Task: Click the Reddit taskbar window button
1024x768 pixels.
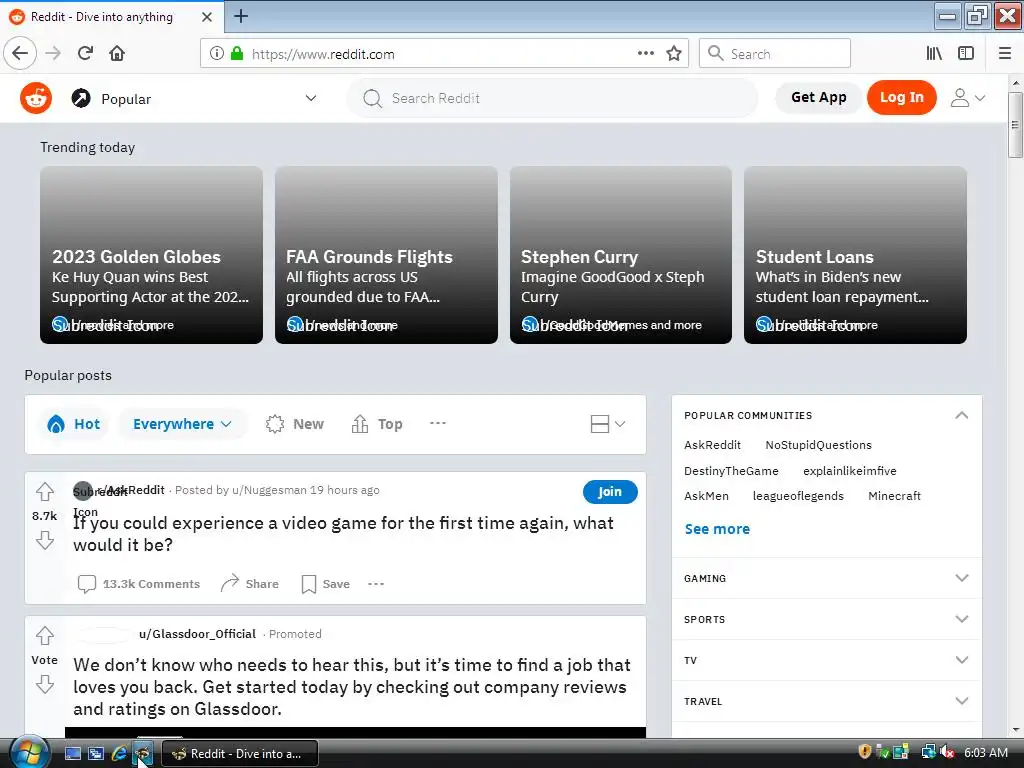Action: (x=240, y=754)
